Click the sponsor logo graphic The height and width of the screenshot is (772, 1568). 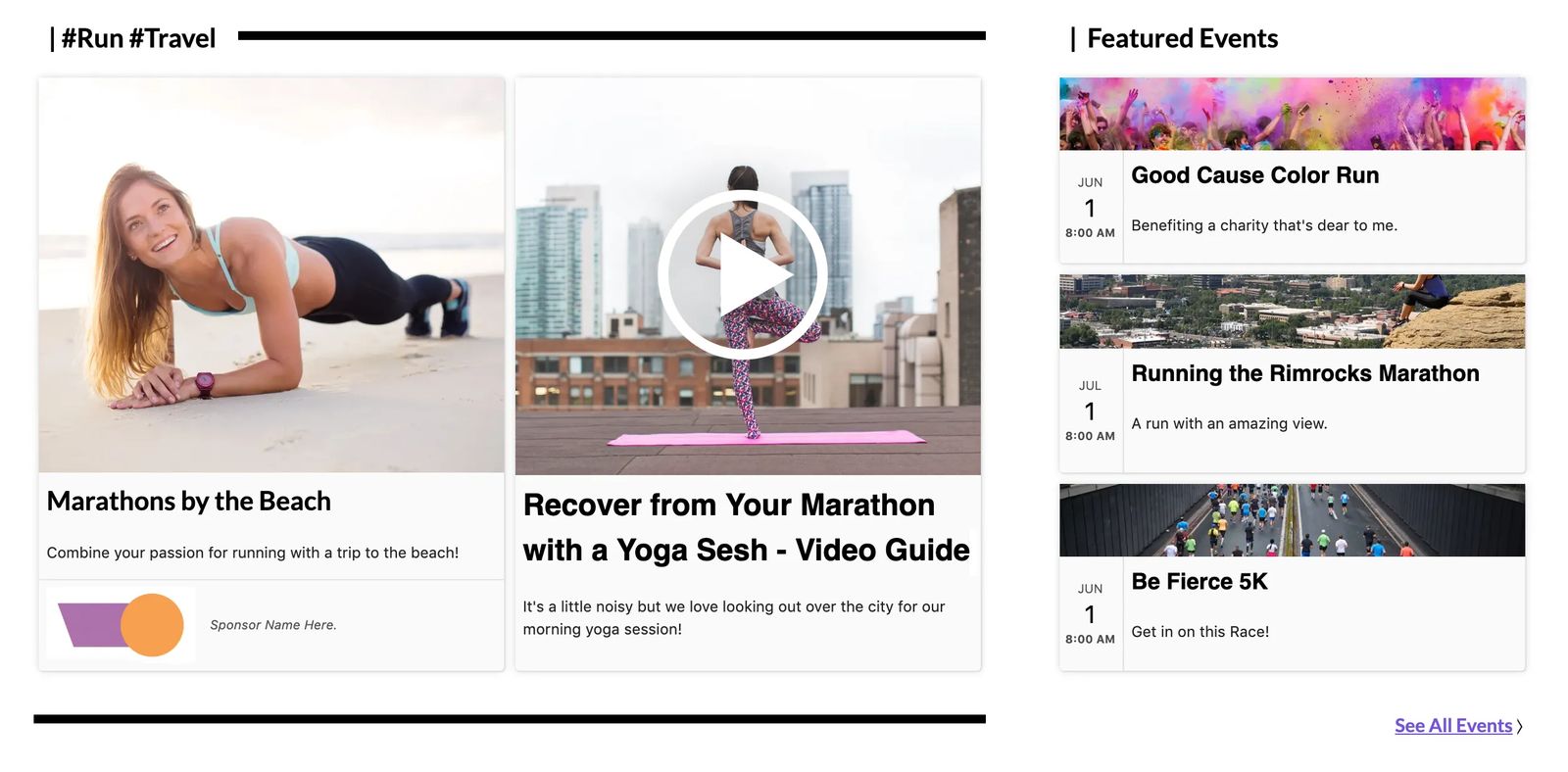(x=121, y=624)
